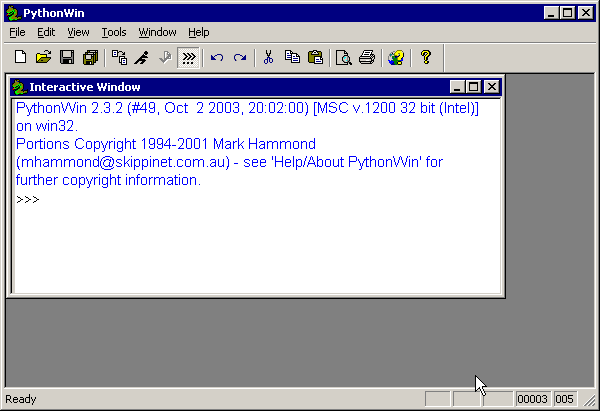The height and width of the screenshot is (411, 600).
Task: Open the Window menu
Action: [157, 32]
